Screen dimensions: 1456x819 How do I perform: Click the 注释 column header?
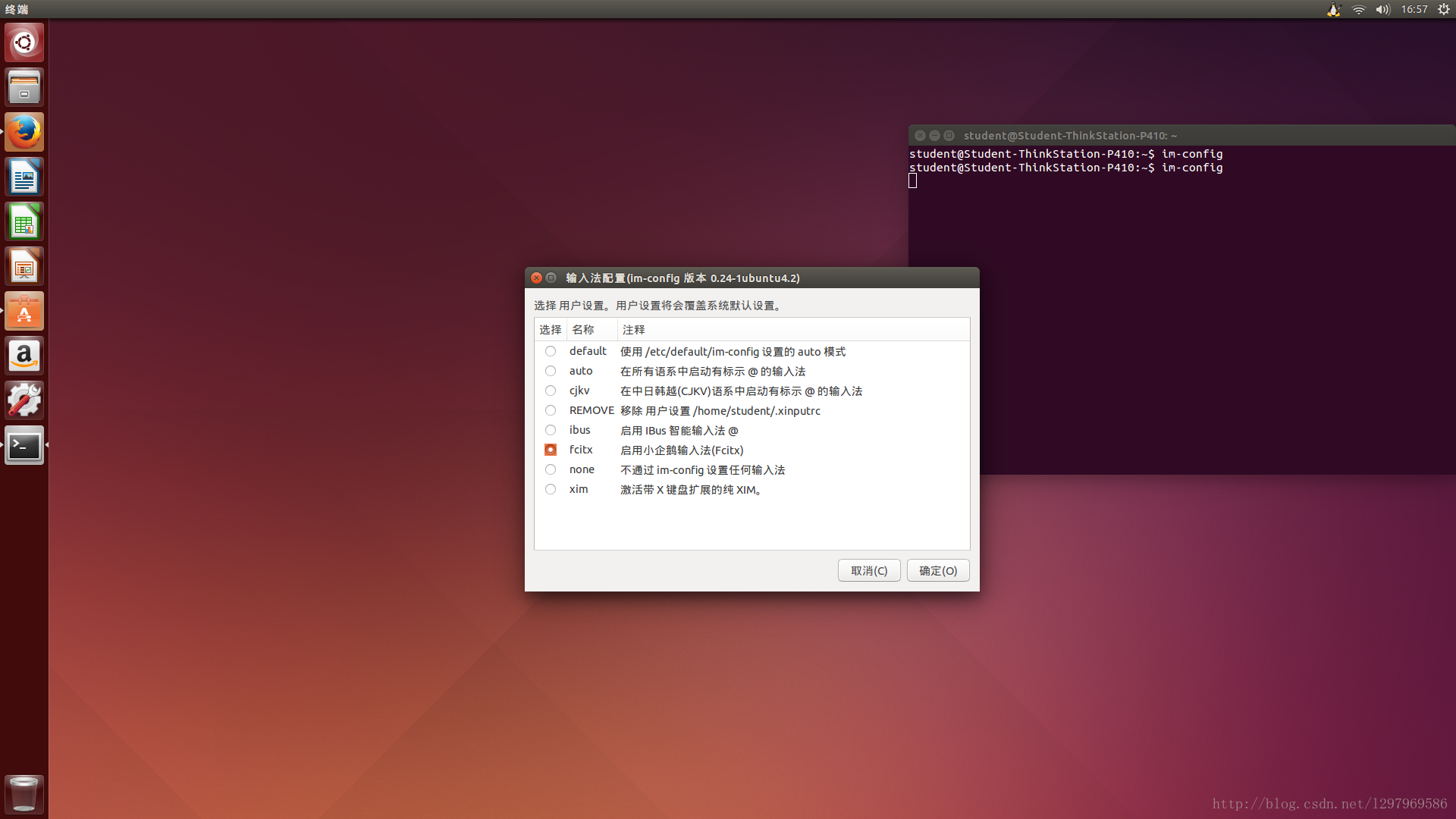click(x=793, y=329)
